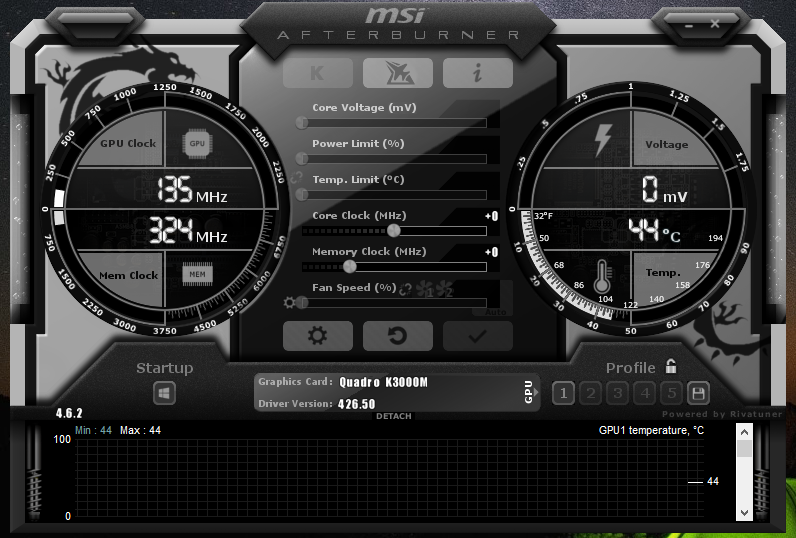
Task: Click the 0 mV voltage reading
Action: [x=664, y=190]
